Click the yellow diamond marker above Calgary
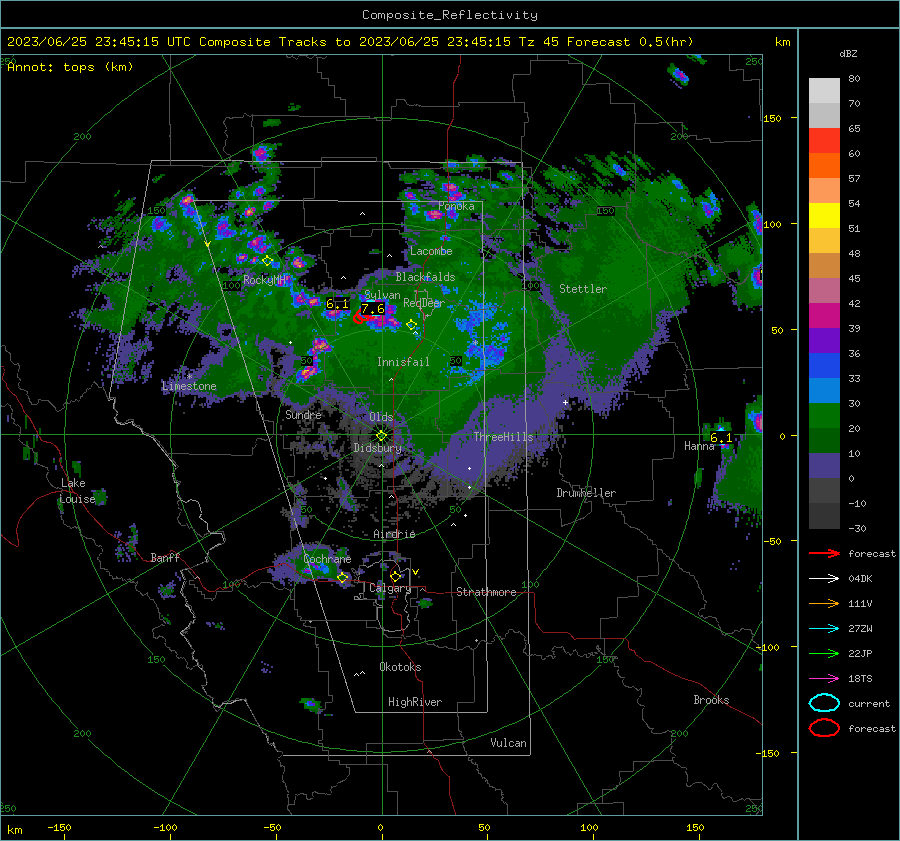This screenshot has height=841, width=900. coord(395,576)
